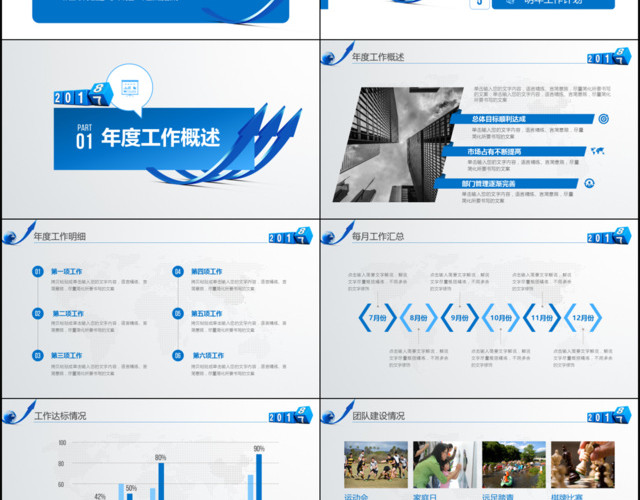Click the 第二项工作 heading
The width and height of the screenshot is (640, 500).
coord(68,313)
